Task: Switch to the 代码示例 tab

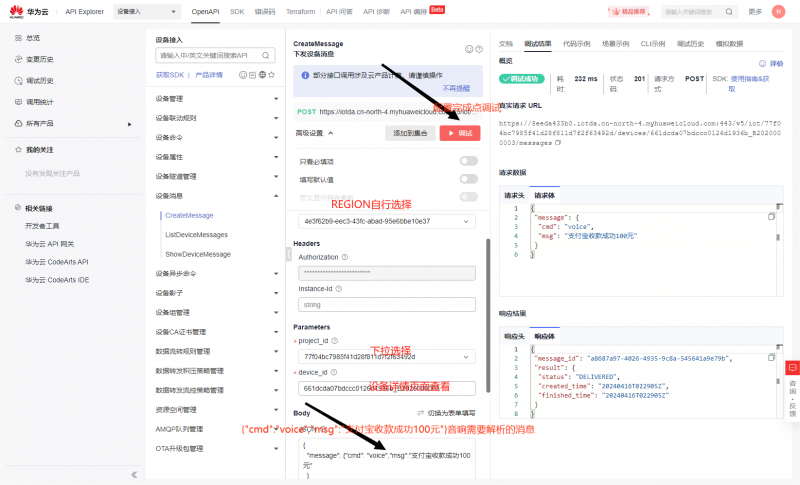Action: tap(575, 44)
